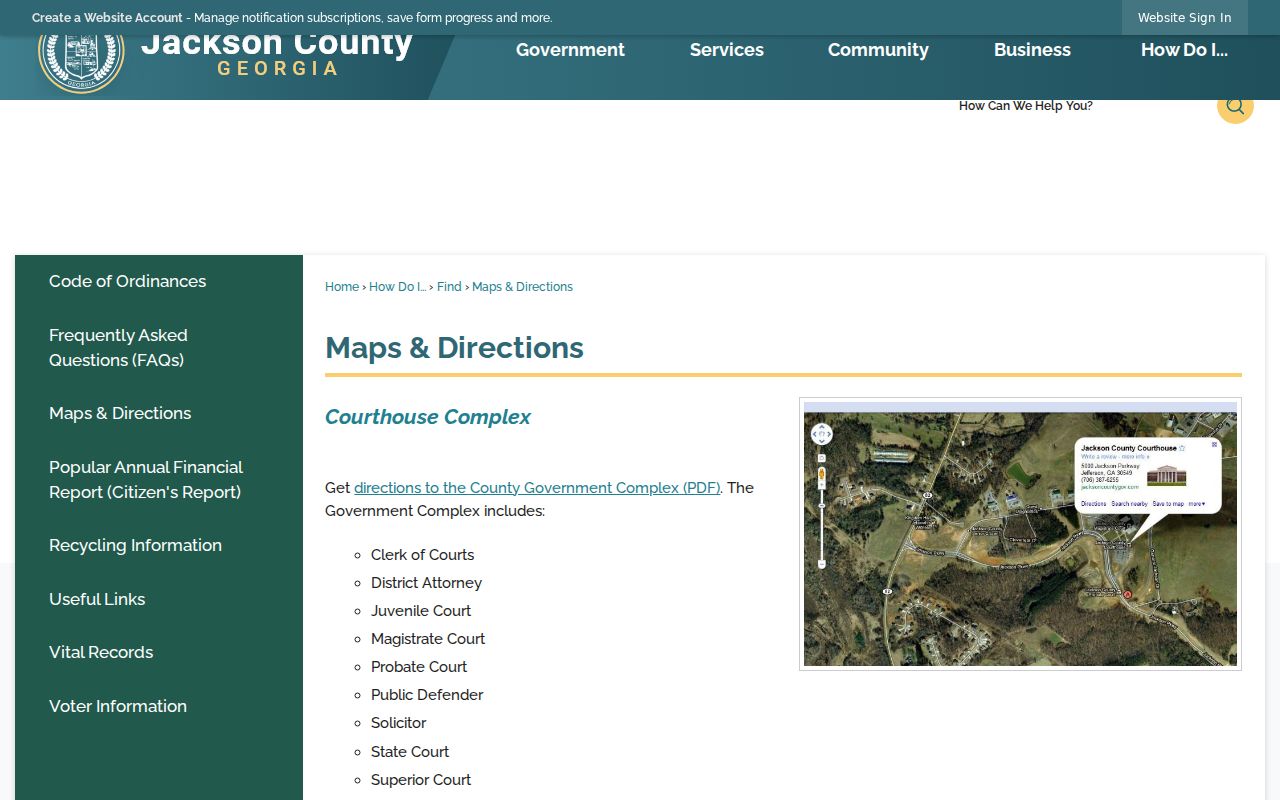Click the Courthouse Complex heading
The width and height of the screenshot is (1280, 800).
pos(428,417)
